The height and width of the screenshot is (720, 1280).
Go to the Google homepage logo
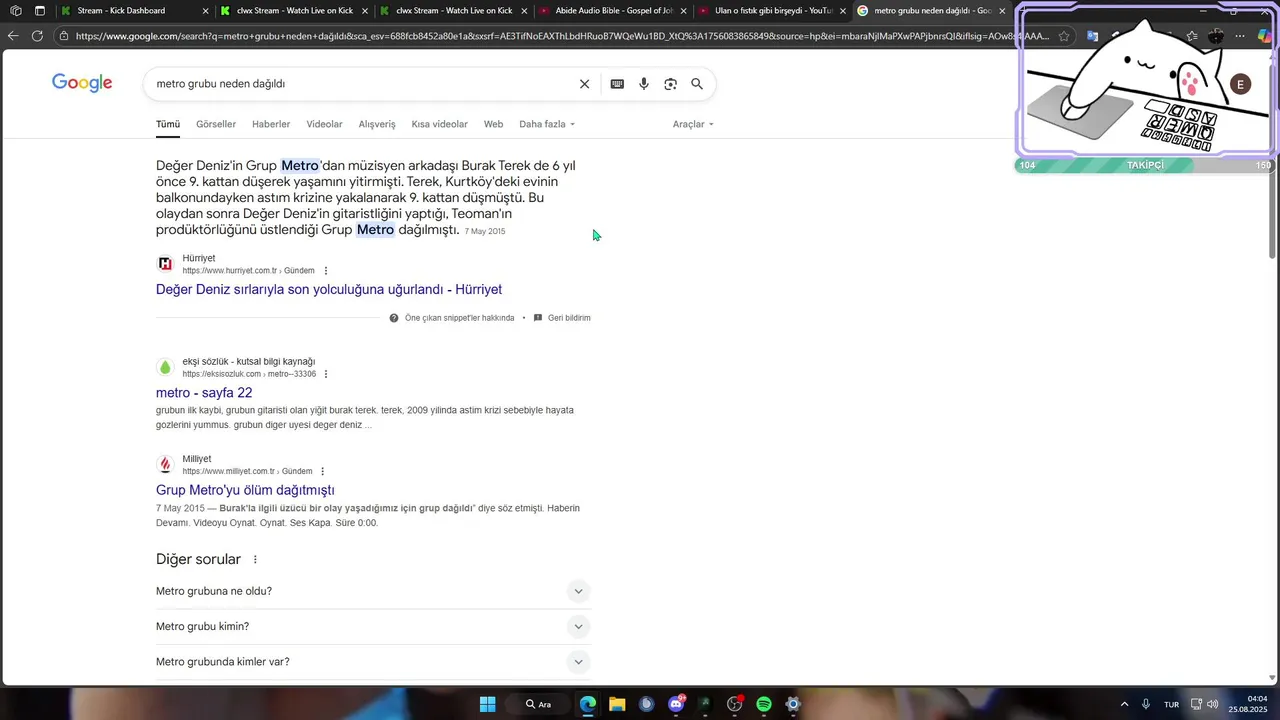(x=82, y=83)
